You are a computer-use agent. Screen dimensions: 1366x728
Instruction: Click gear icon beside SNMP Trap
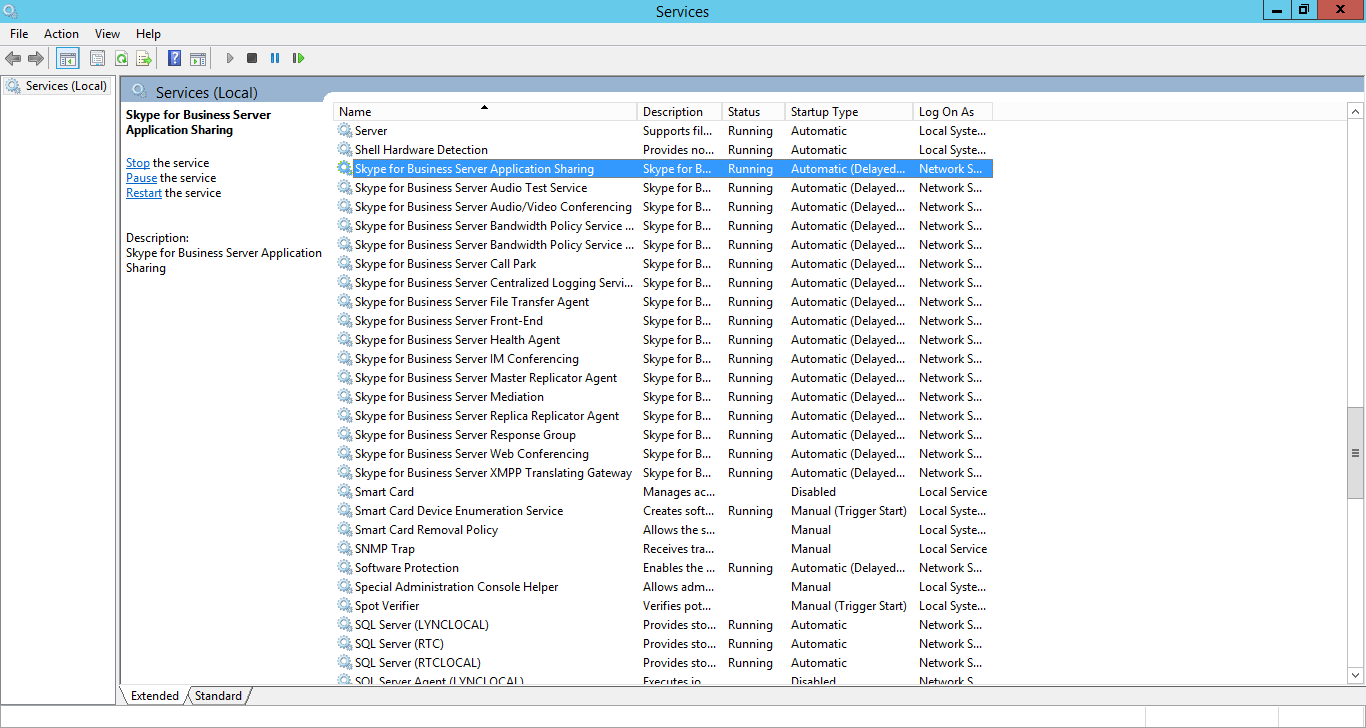tap(345, 549)
